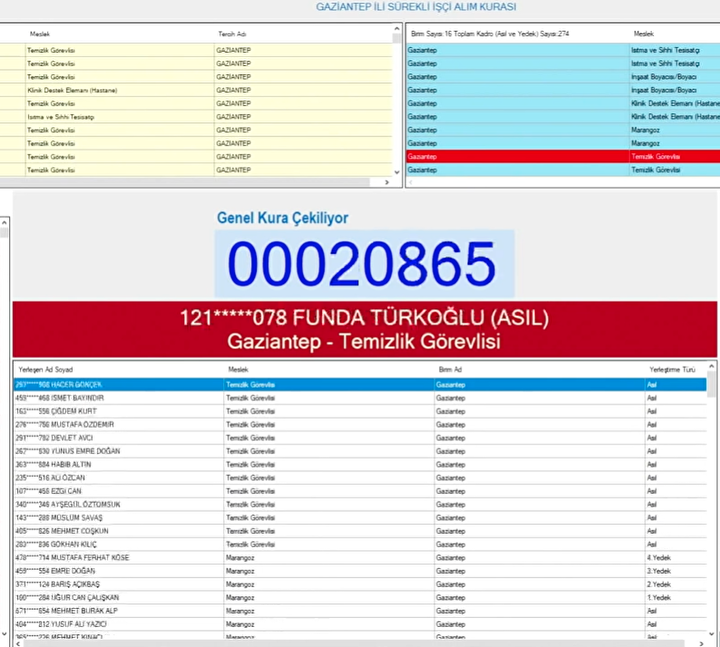Click the right arrow of the preferences table horizontal scrollbar
Screen dimensions: 720x647
[x=387, y=182]
